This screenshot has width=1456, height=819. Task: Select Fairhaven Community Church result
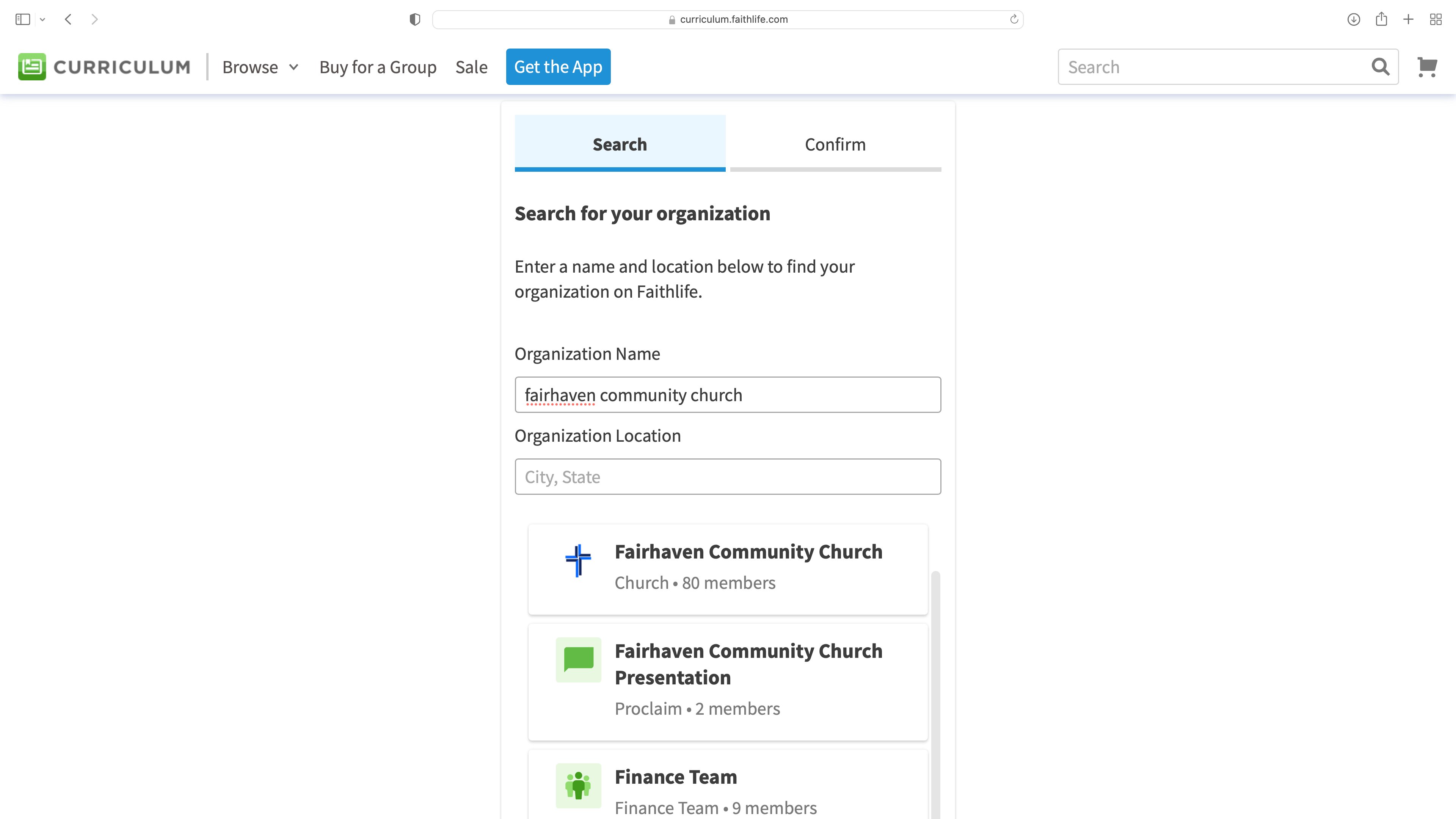[x=728, y=569]
